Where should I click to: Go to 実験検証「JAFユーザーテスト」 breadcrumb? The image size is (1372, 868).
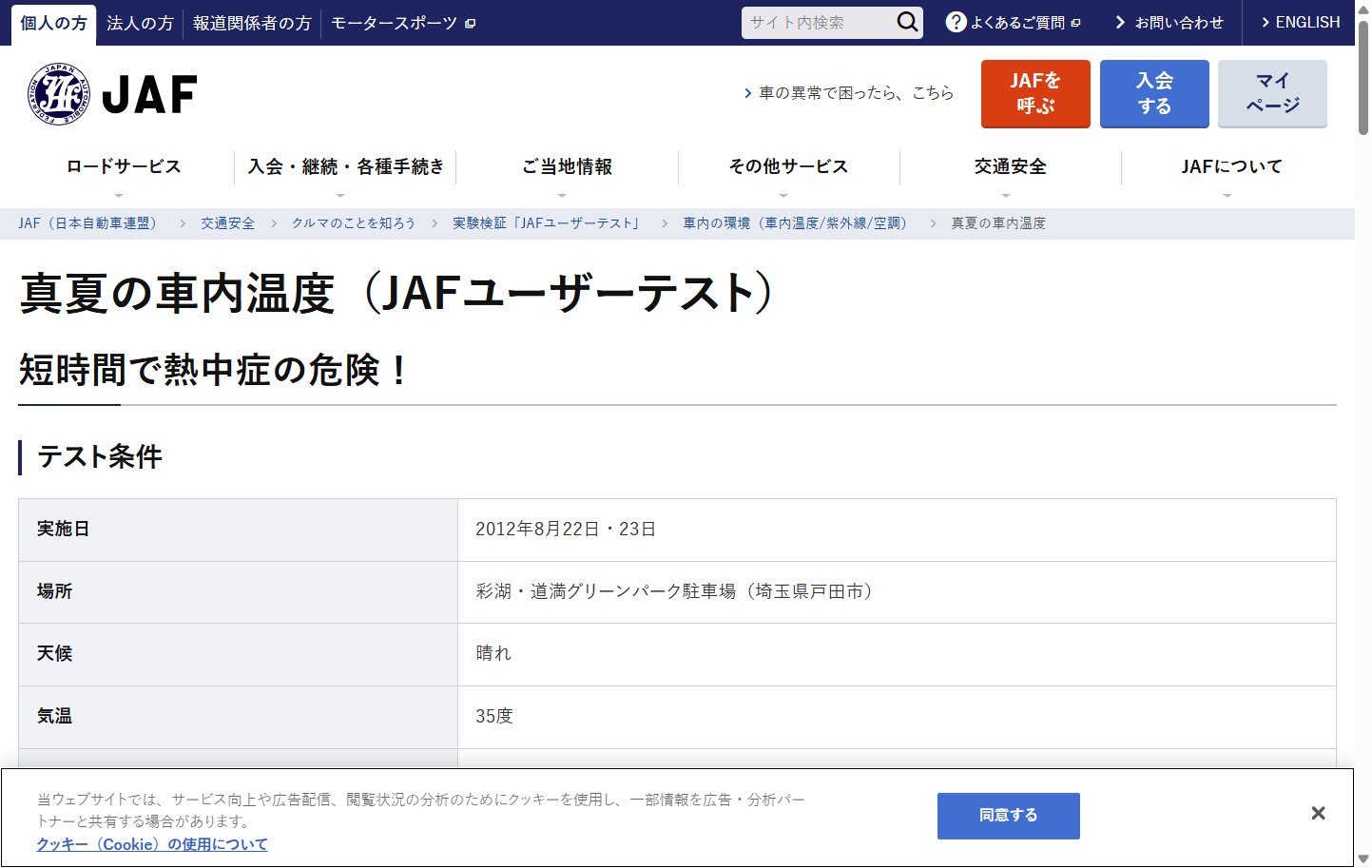549,223
